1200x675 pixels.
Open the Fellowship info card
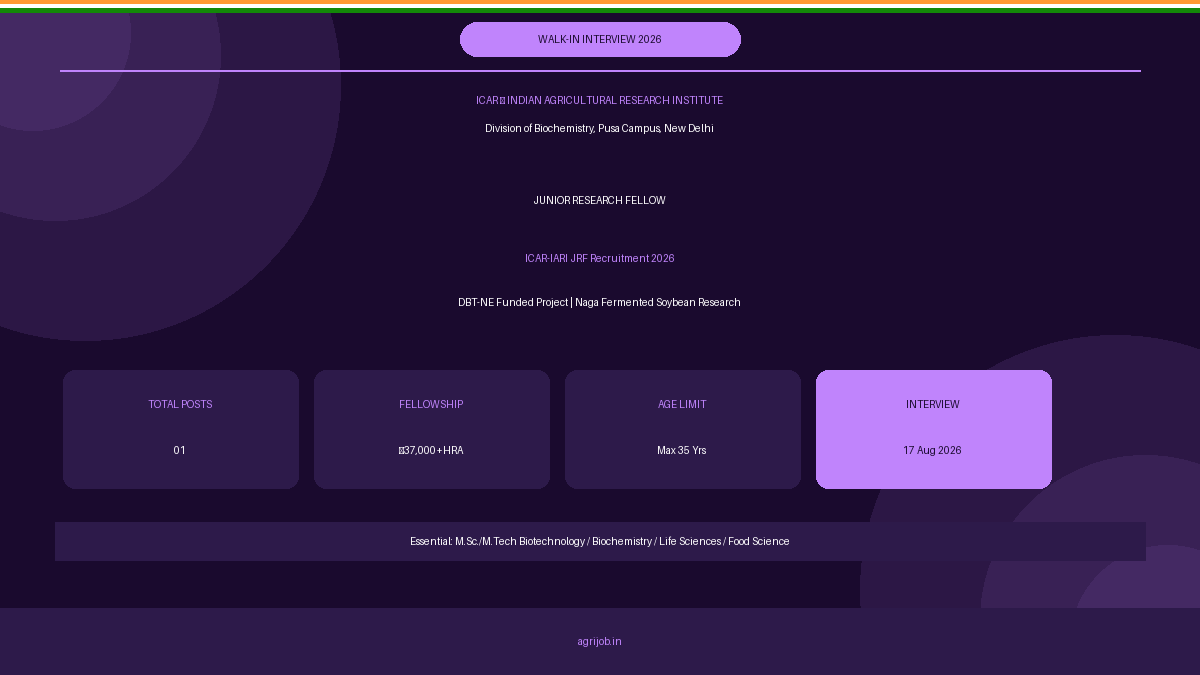point(432,429)
